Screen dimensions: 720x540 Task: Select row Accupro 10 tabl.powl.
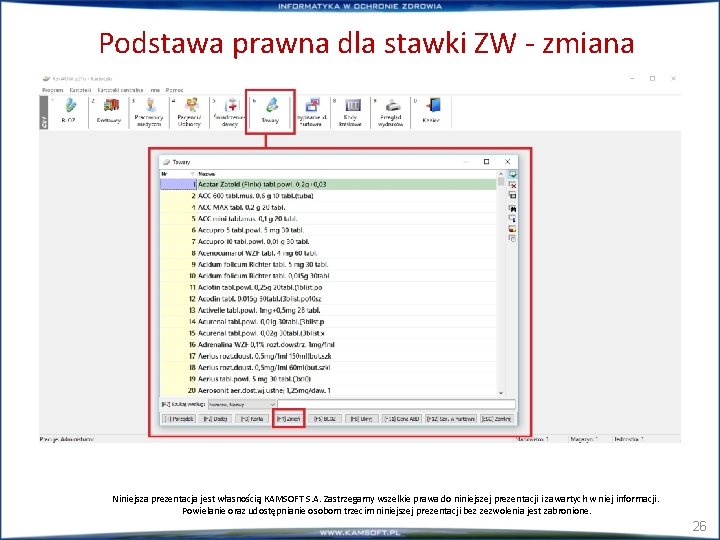[x=328, y=242]
